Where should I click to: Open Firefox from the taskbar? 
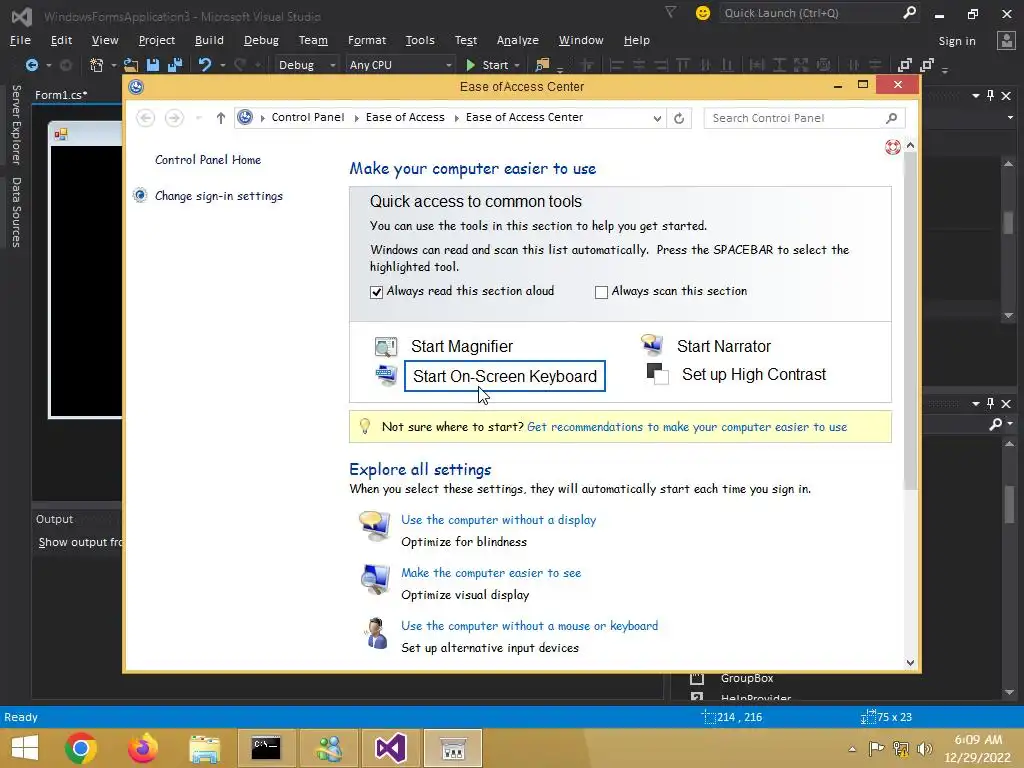(x=142, y=748)
